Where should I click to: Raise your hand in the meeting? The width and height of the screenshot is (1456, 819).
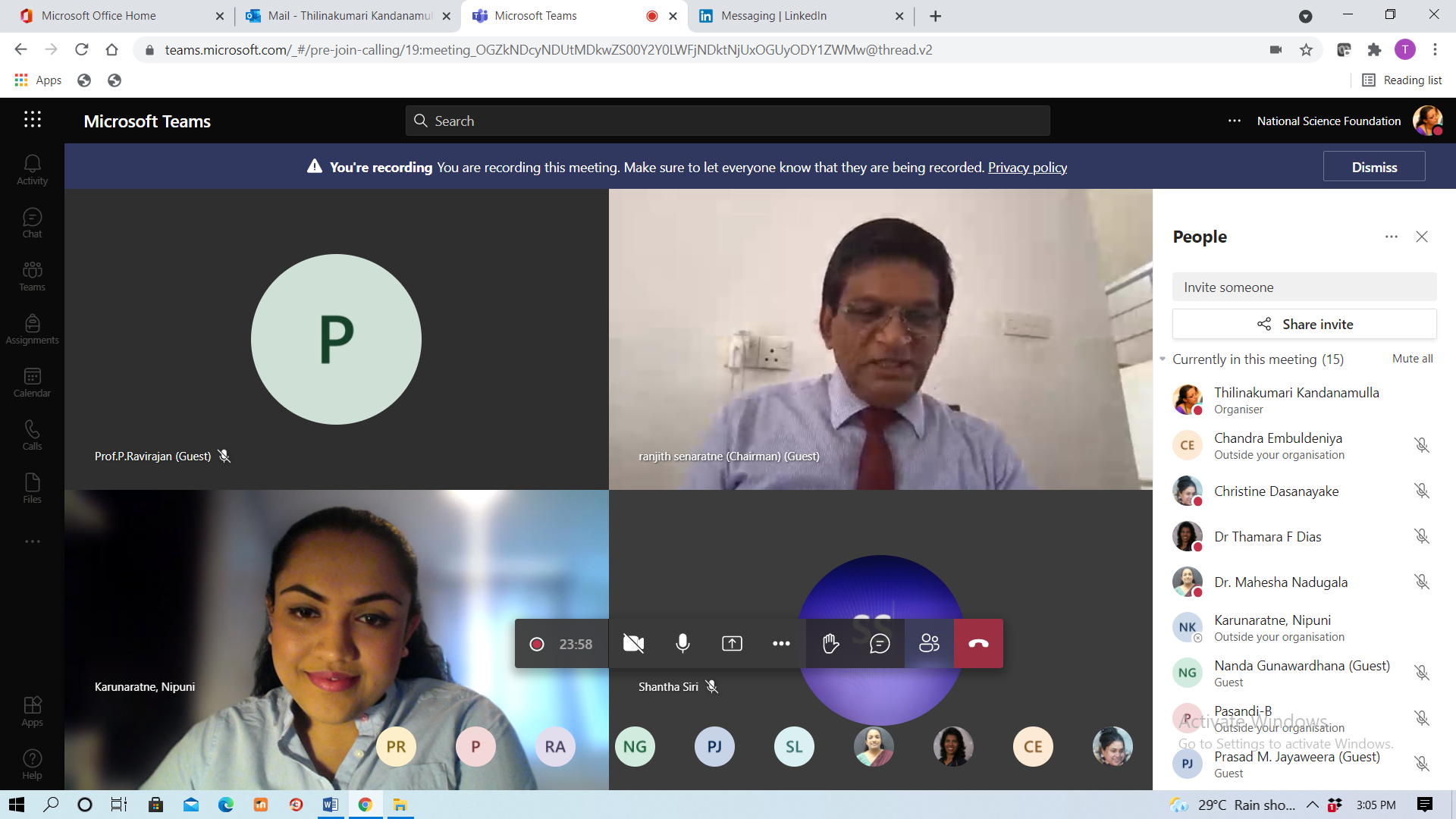830,644
